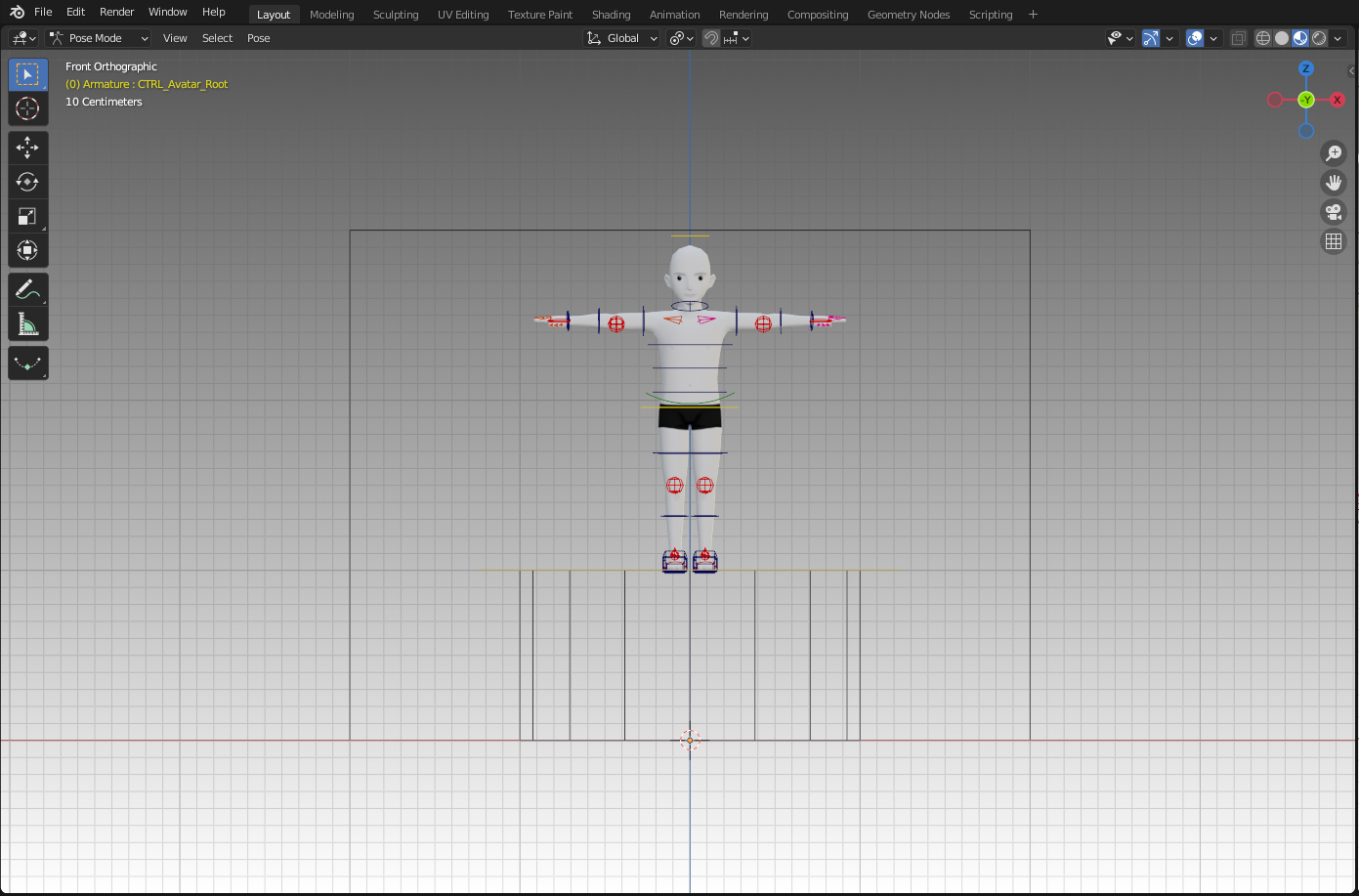The width and height of the screenshot is (1359, 896).
Task: Open the File menu
Action: tap(43, 12)
